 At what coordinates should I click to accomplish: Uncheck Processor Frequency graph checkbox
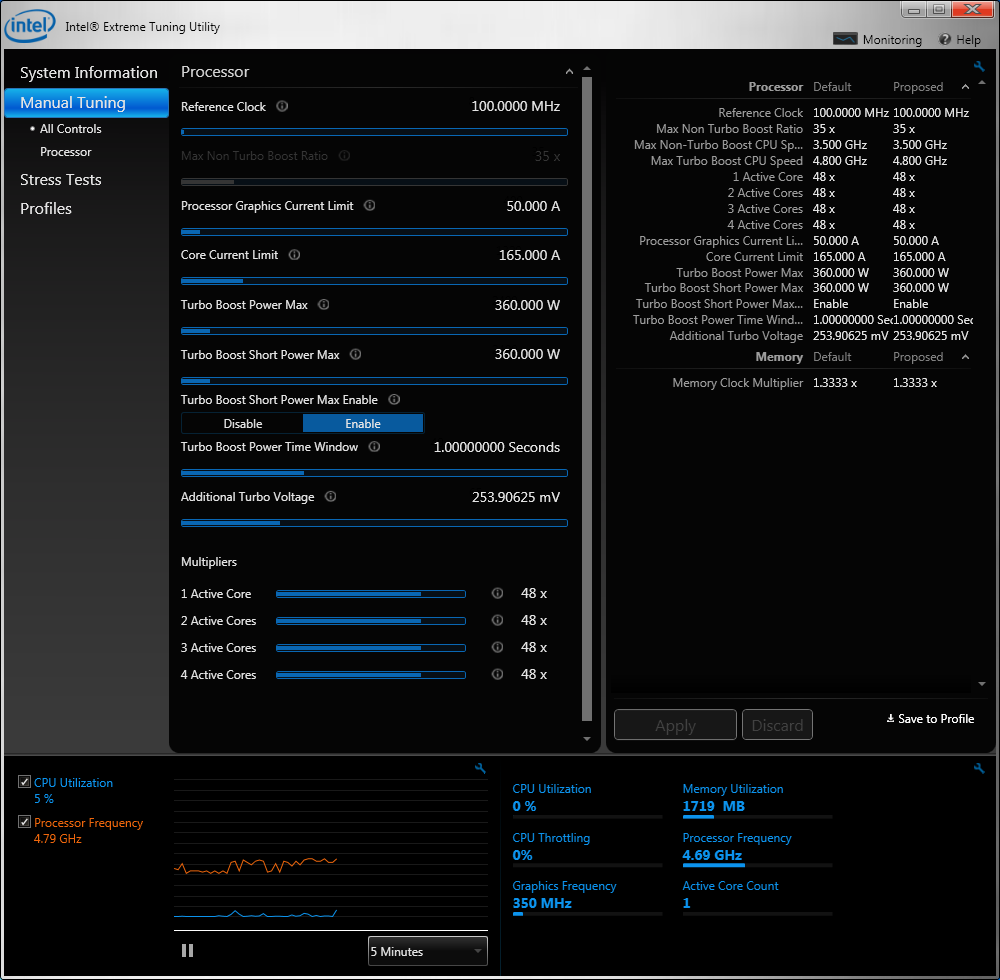[24, 822]
